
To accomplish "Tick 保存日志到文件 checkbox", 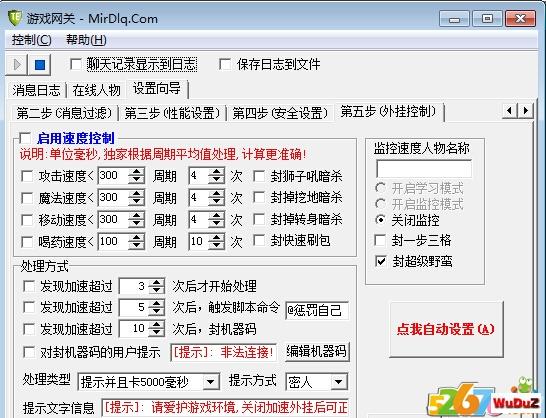I will coord(225,64).
